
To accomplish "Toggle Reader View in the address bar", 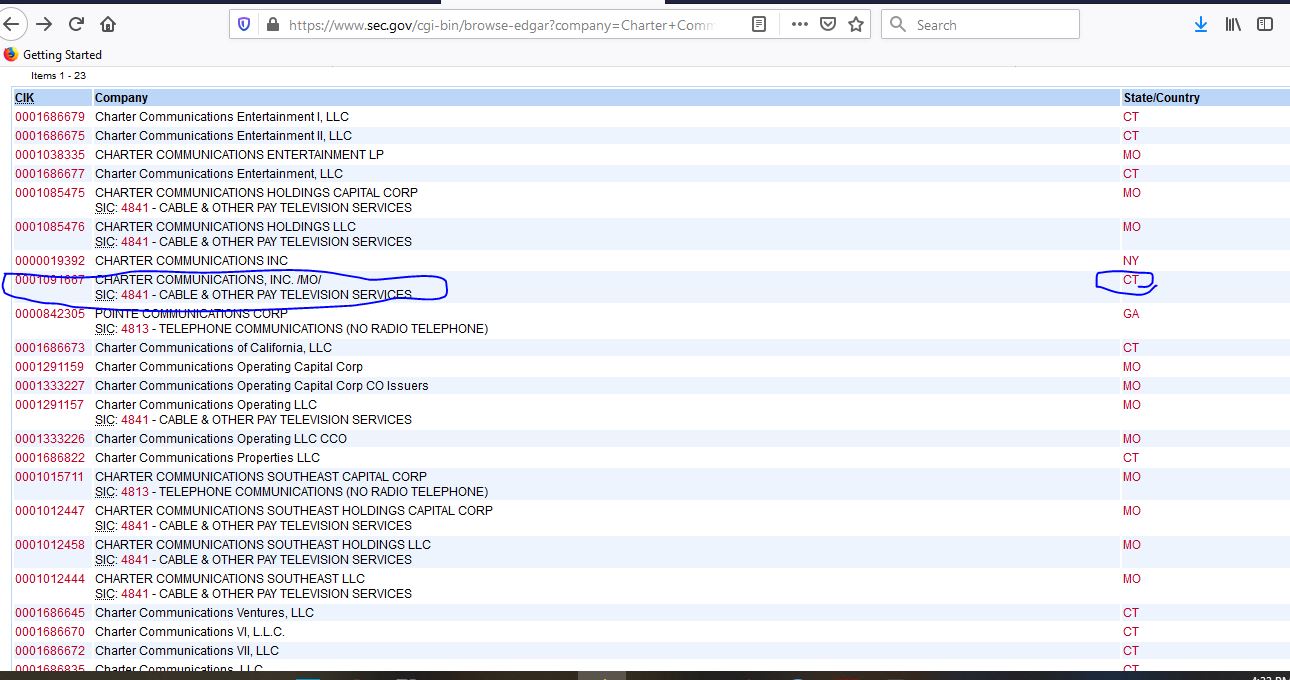I will (759, 24).
